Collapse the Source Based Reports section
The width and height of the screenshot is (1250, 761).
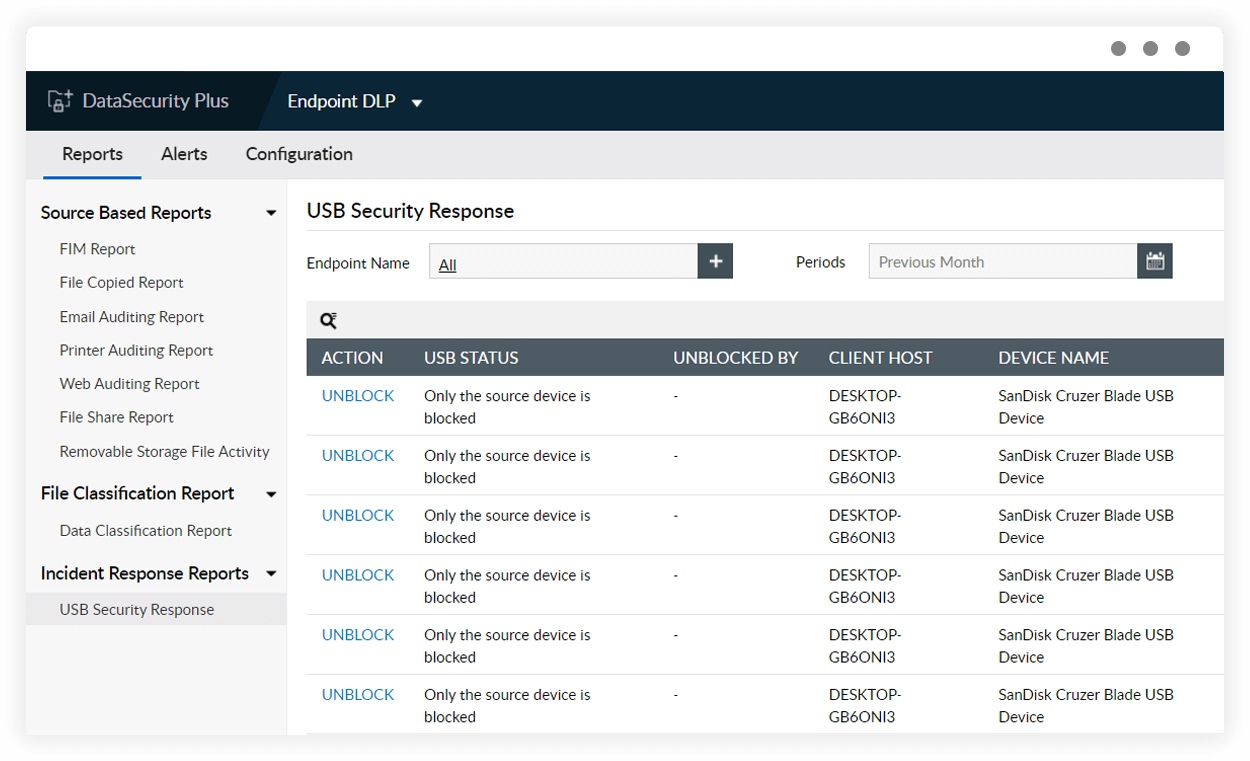click(x=271, y=212)
